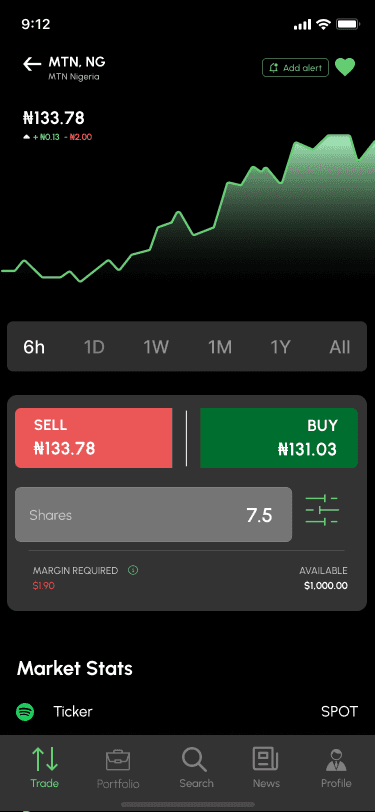Open the Portfolio briefcase tab
The height and width of the screenshot is (812, 375).
click(118, 768)
